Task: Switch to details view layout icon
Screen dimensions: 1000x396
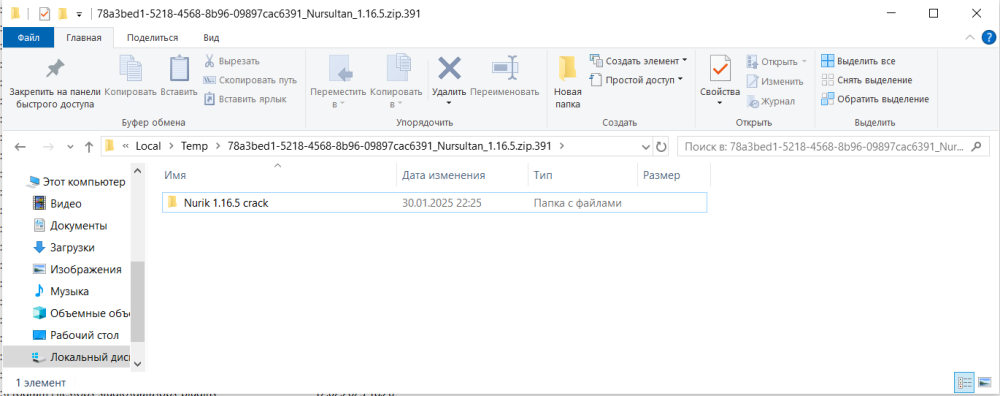Action: [x=964, y=383]
